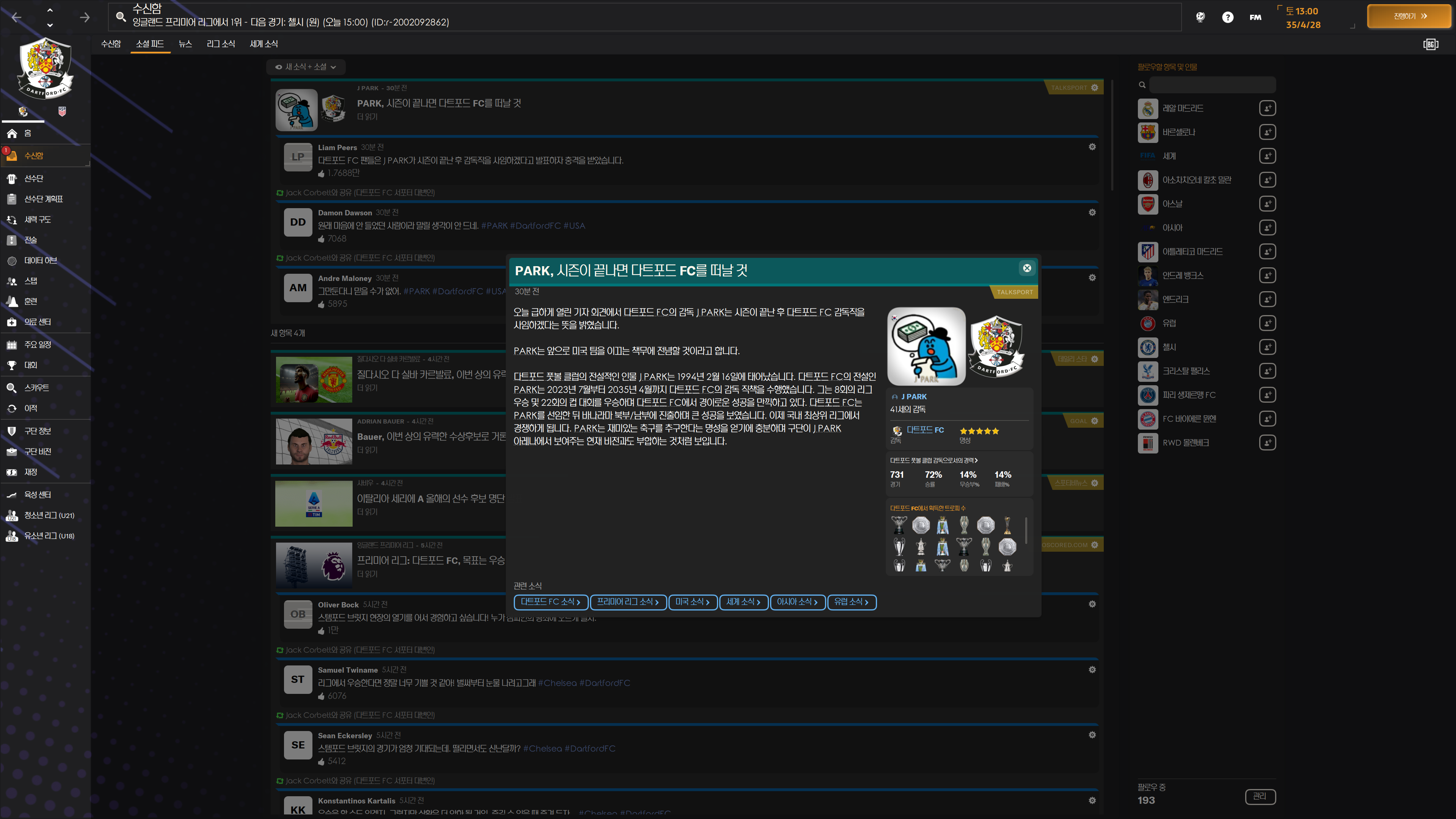The height and width of the screenshot is (819, 1456).
Task: Open the 새 소식 + 소셜 filter dropdown
Action: tap(305, 67)
